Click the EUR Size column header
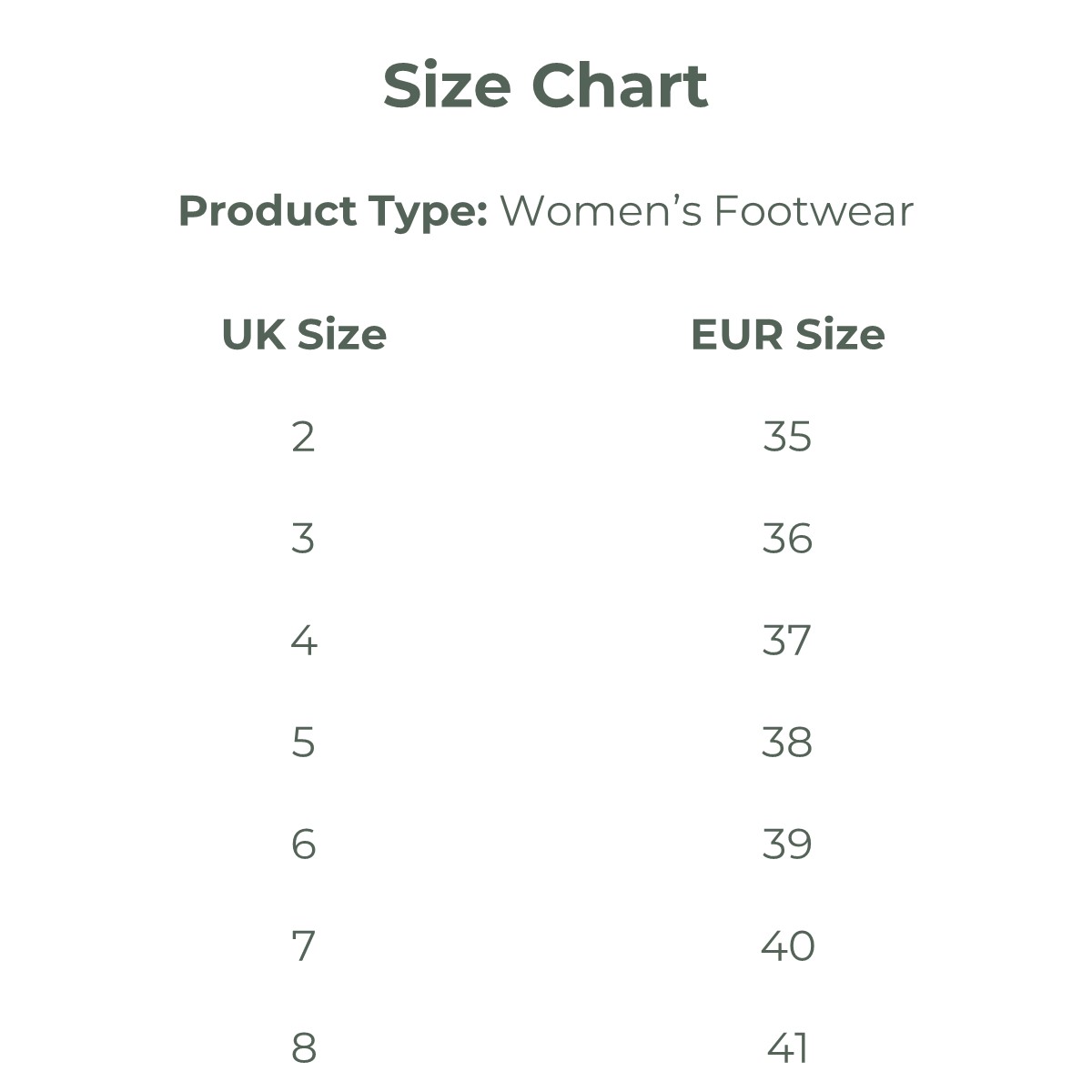1092x1092 pixels. point(787,335)
